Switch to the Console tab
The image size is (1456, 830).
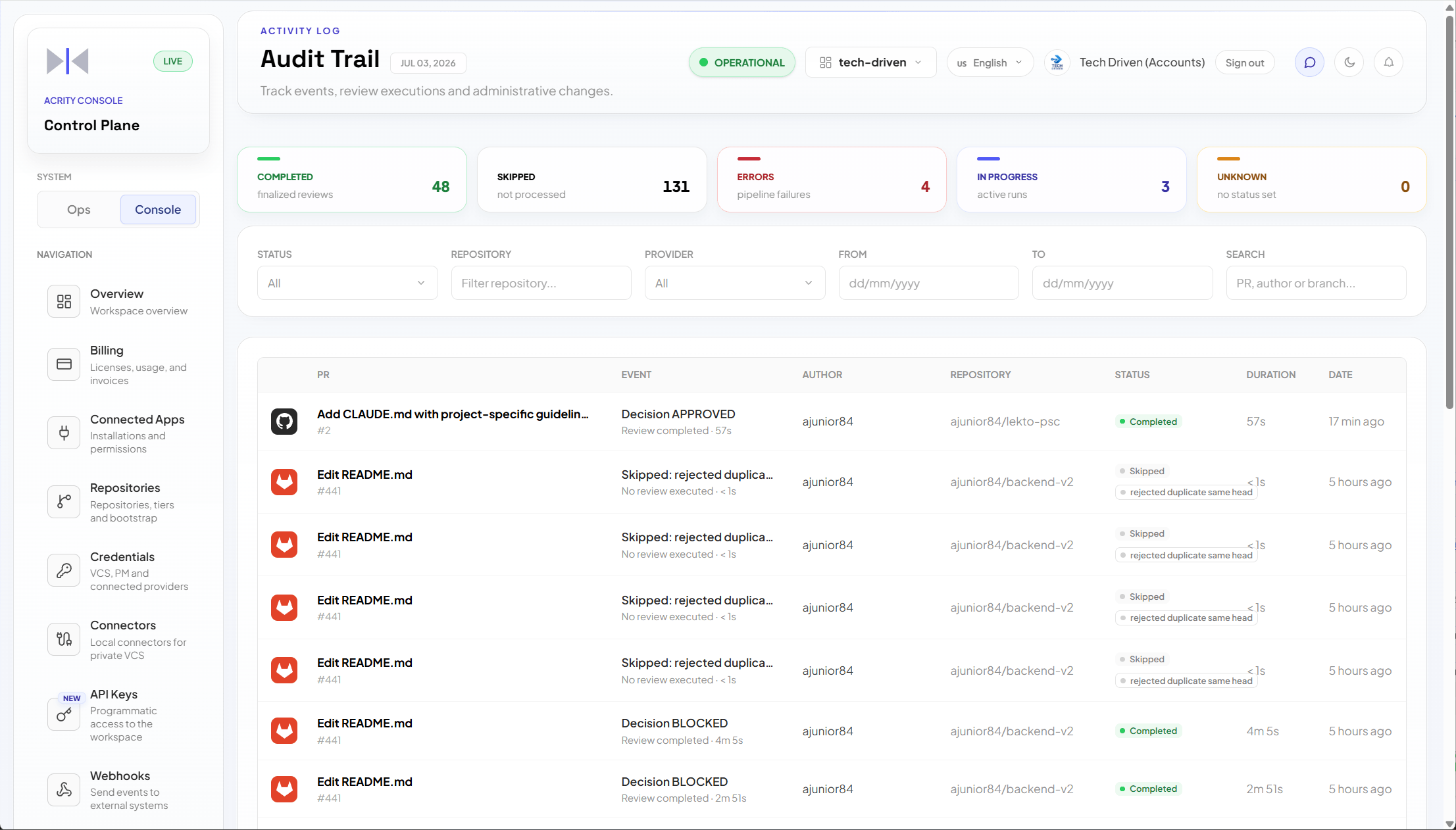point(158,210)
